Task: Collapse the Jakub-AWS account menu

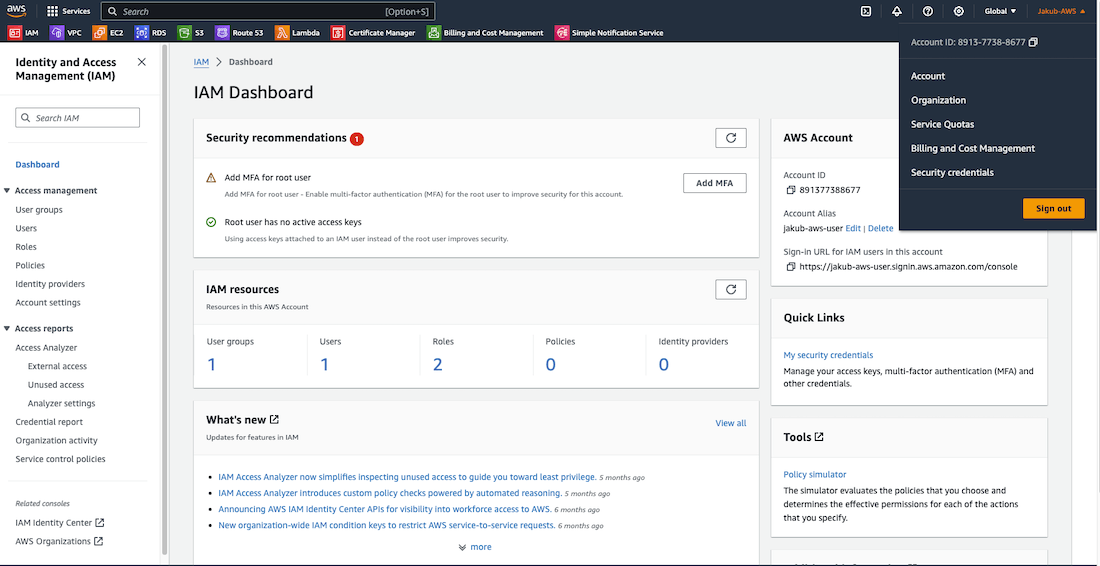Action: (x=1061, y=11)
